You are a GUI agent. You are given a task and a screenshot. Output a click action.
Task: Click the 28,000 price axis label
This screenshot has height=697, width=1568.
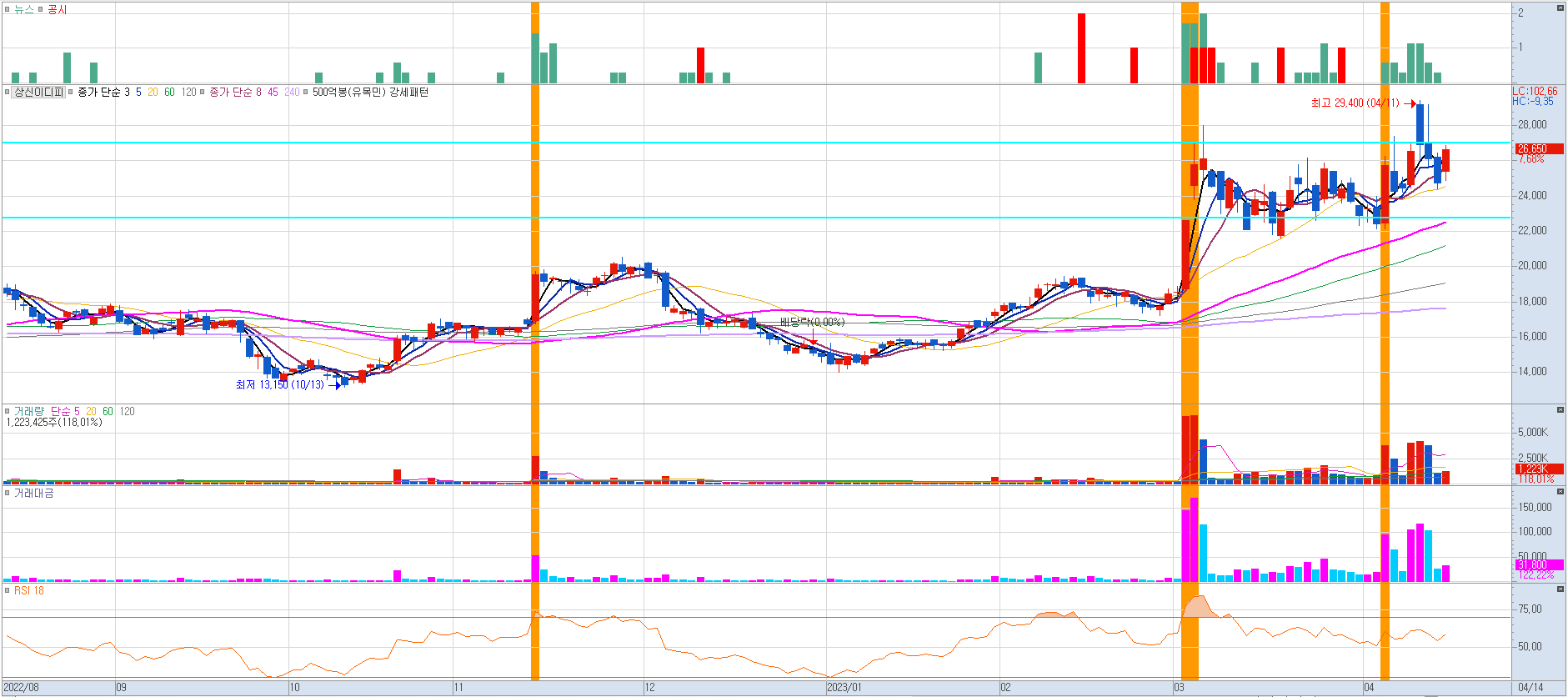1532,124
